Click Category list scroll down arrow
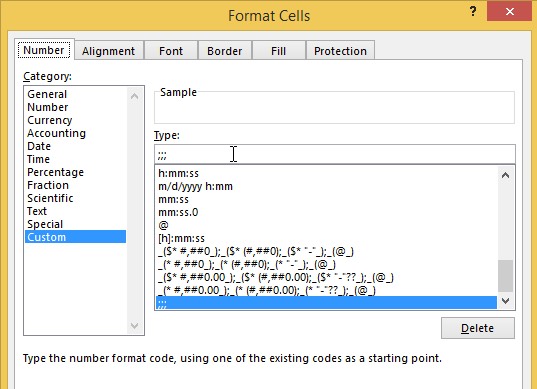This screenshot has width=537, height=389. [135, 325]
